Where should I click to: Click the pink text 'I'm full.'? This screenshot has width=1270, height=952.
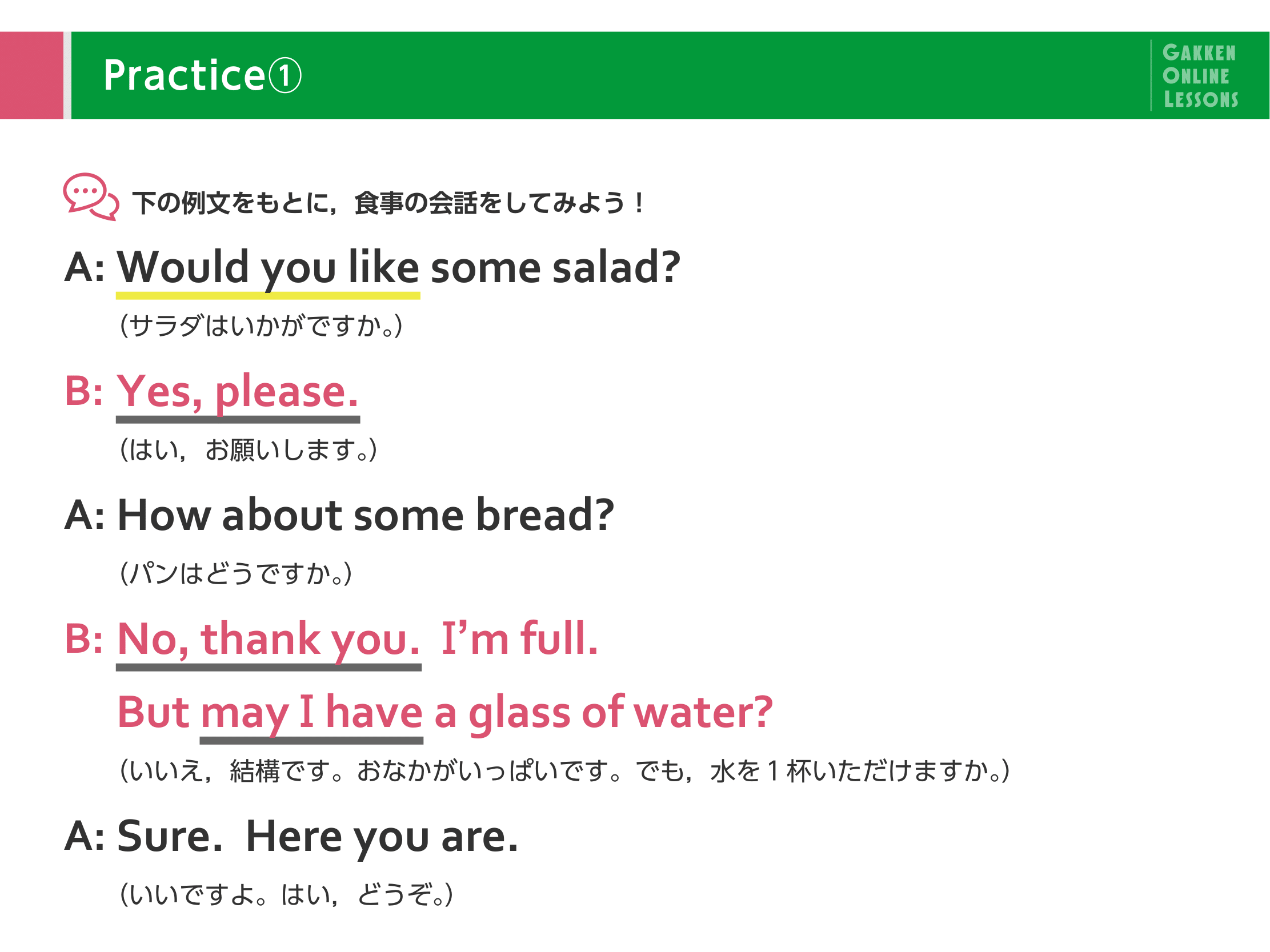tap(520, 638)
